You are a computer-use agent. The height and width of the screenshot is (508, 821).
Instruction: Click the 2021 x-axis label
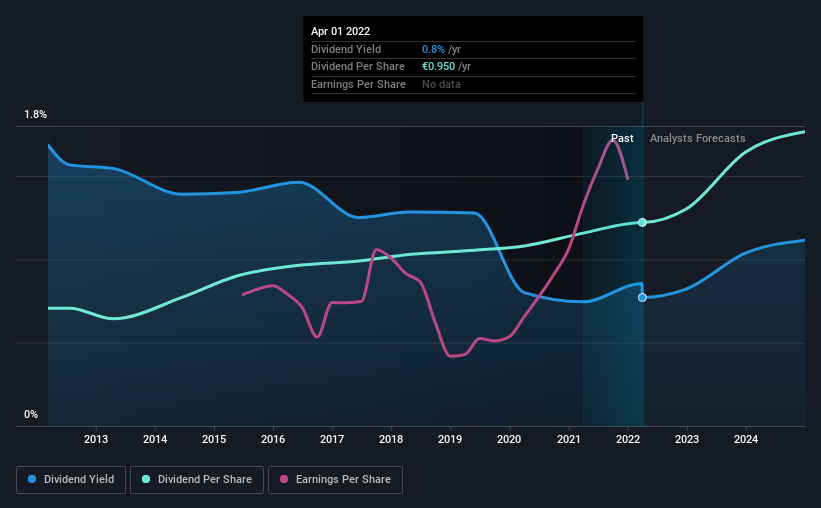pos(569,439)
